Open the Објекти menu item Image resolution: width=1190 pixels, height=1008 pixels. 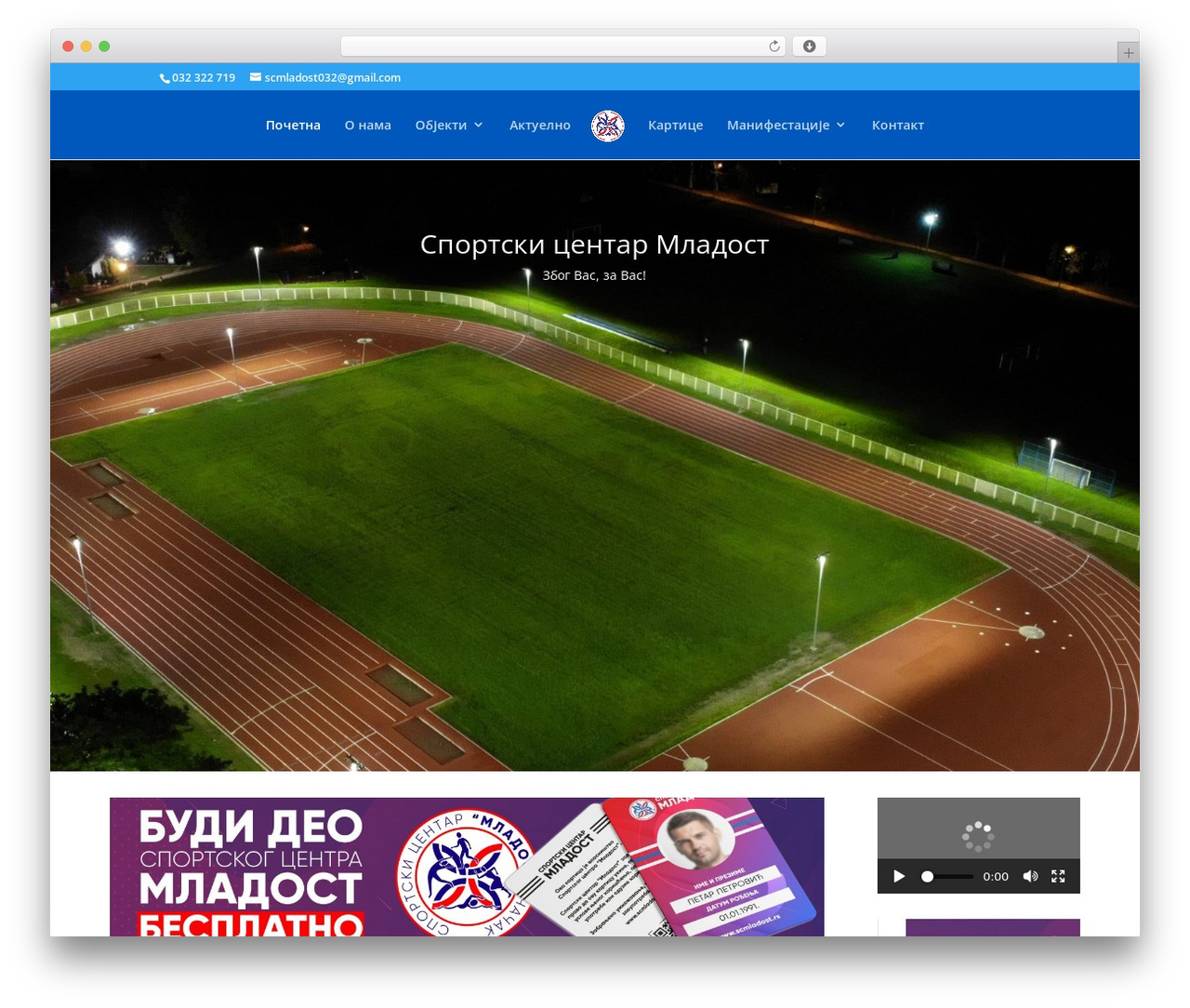[x=441, y=125]
